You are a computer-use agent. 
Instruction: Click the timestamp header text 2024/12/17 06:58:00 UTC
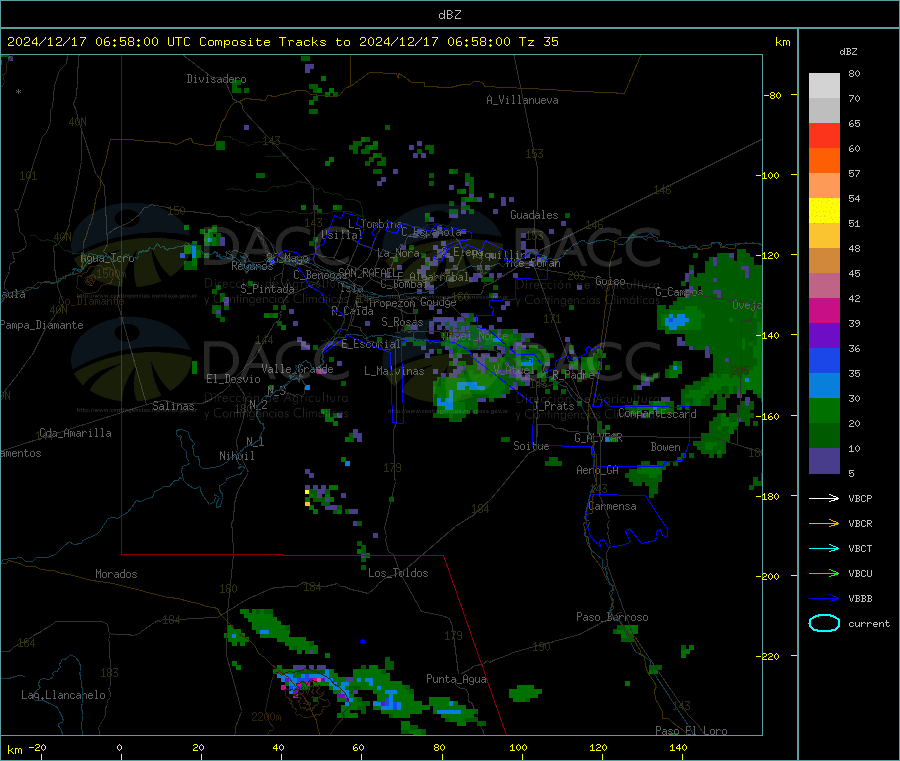coord(99,42)
